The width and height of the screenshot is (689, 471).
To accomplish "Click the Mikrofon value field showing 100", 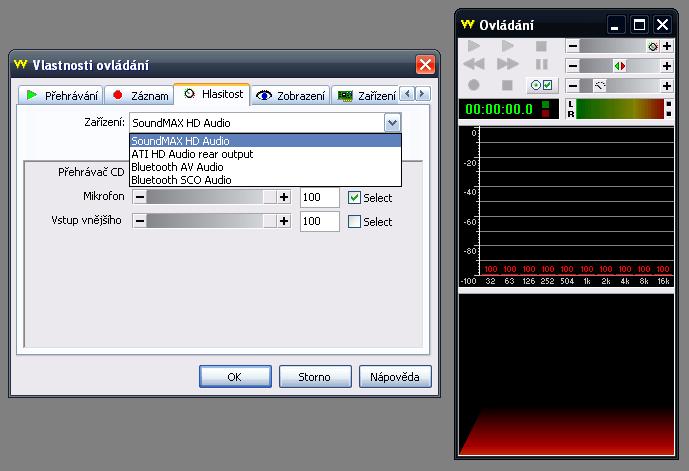I will coord(319,197).
